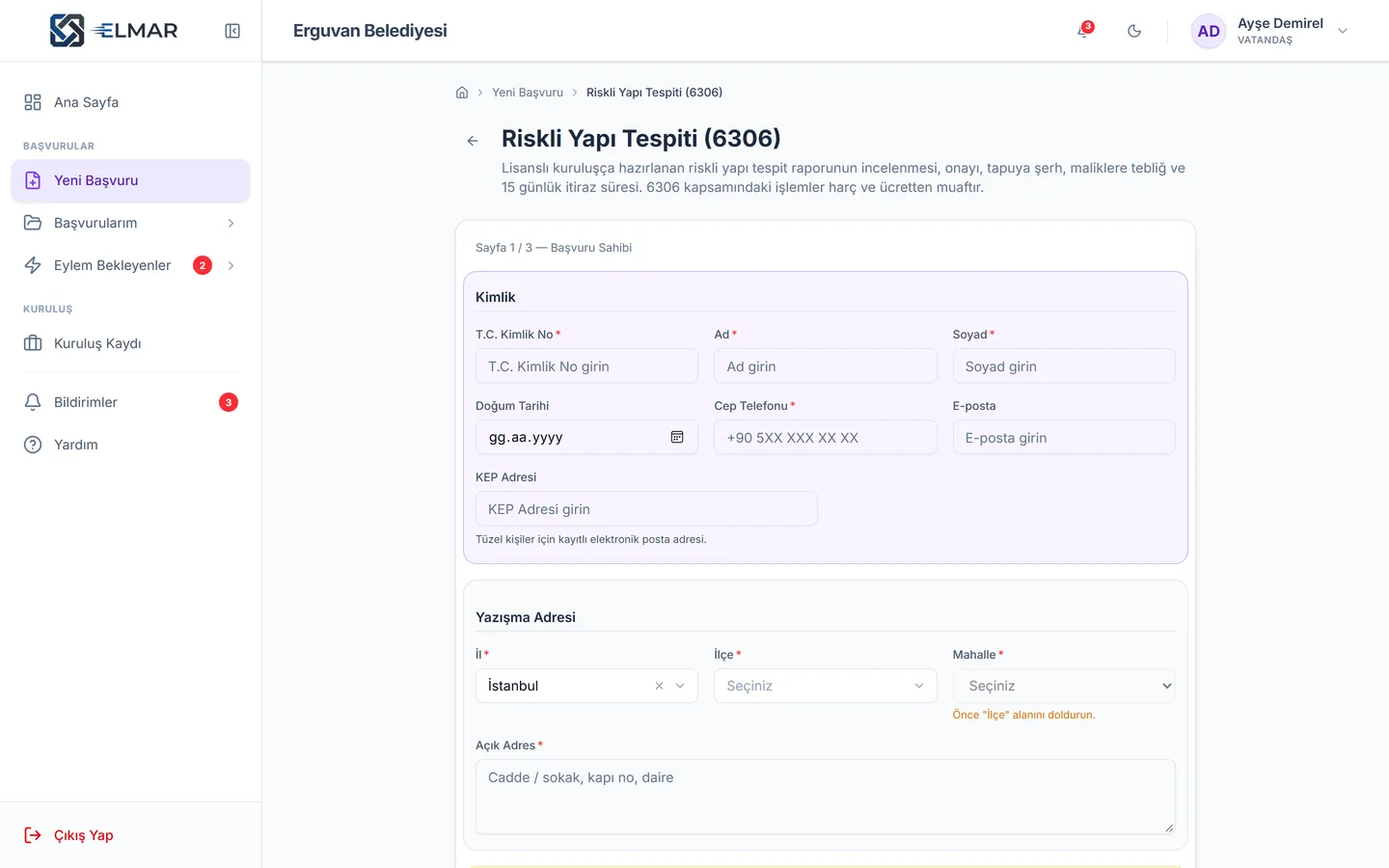Open Kuruluş Kaydı menu item
Image resolution: width=1389 pixels, height=868 pixels.
pyautogui.click(x=130, y=343)
